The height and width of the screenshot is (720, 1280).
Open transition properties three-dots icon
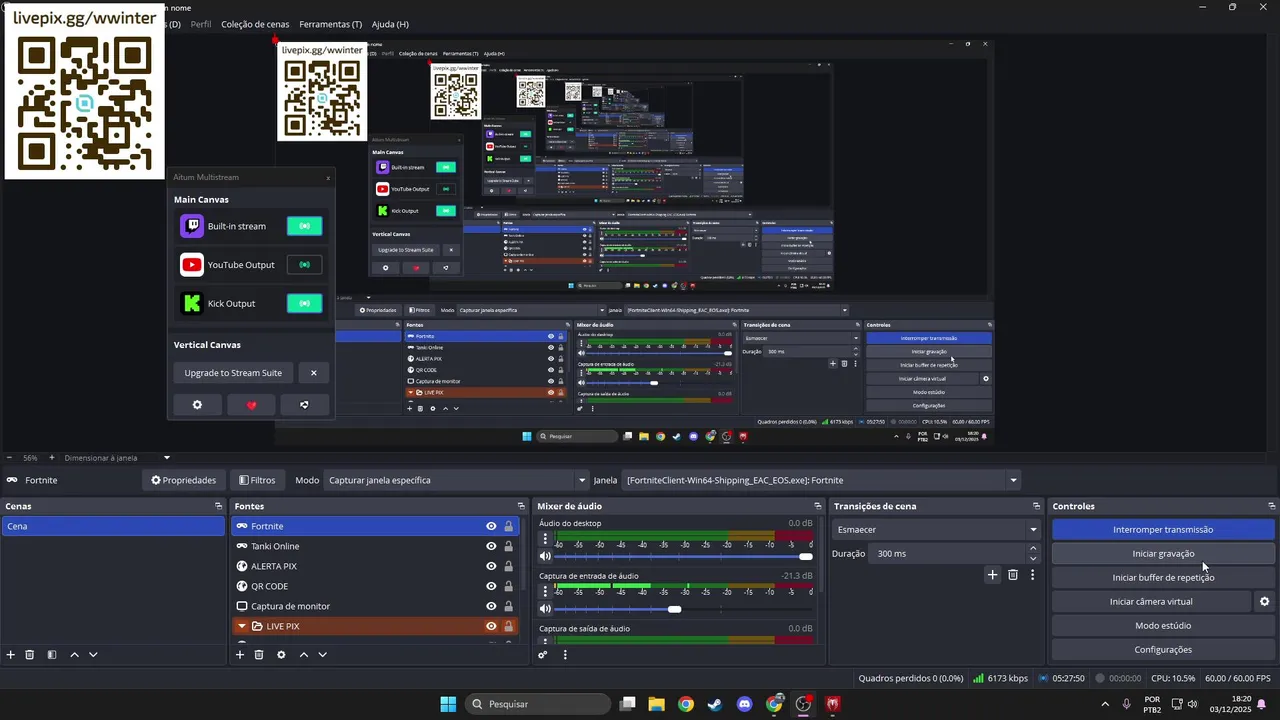pos(1032,575)
